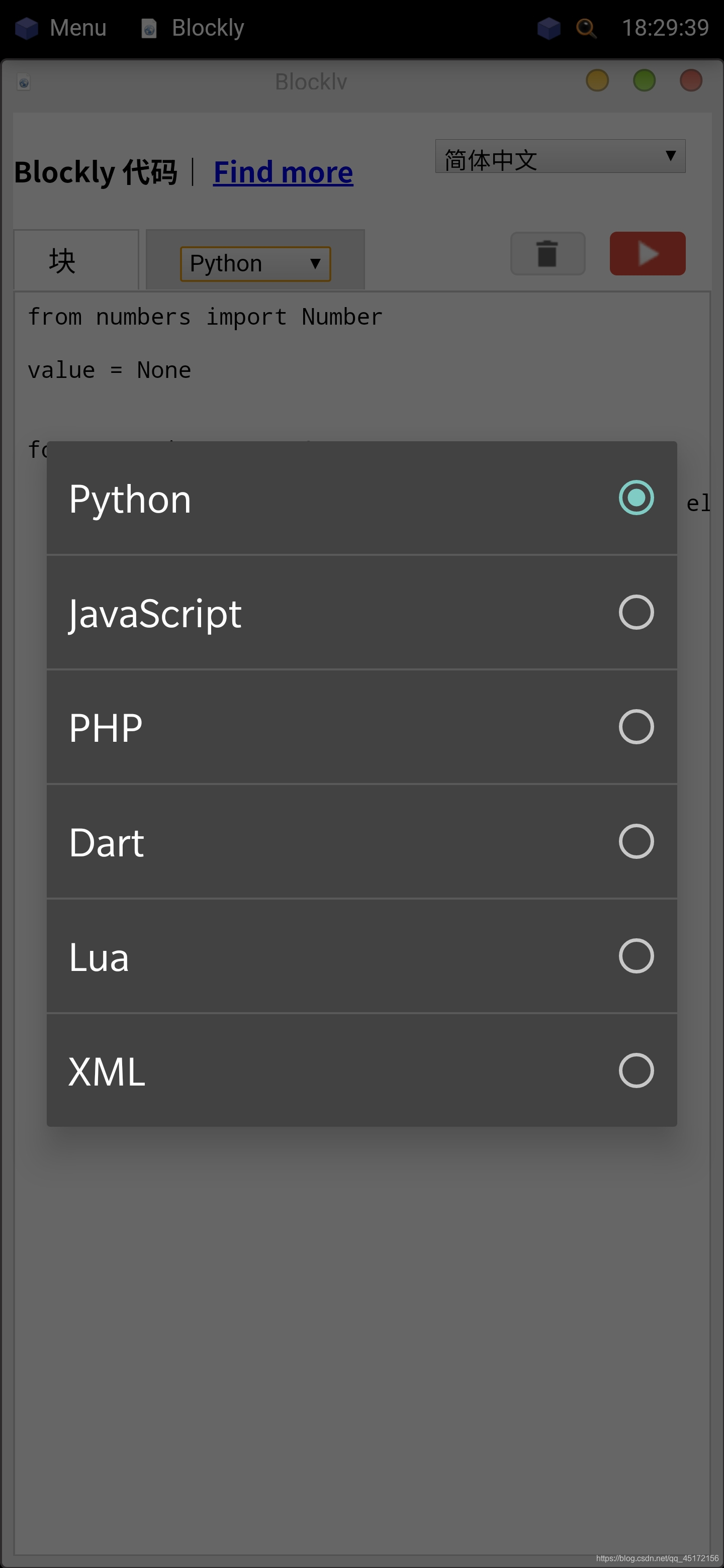Screen dimensions: 724x1568
Task: Click the 'from numbers import Number' code line
Action: point(205,317)
